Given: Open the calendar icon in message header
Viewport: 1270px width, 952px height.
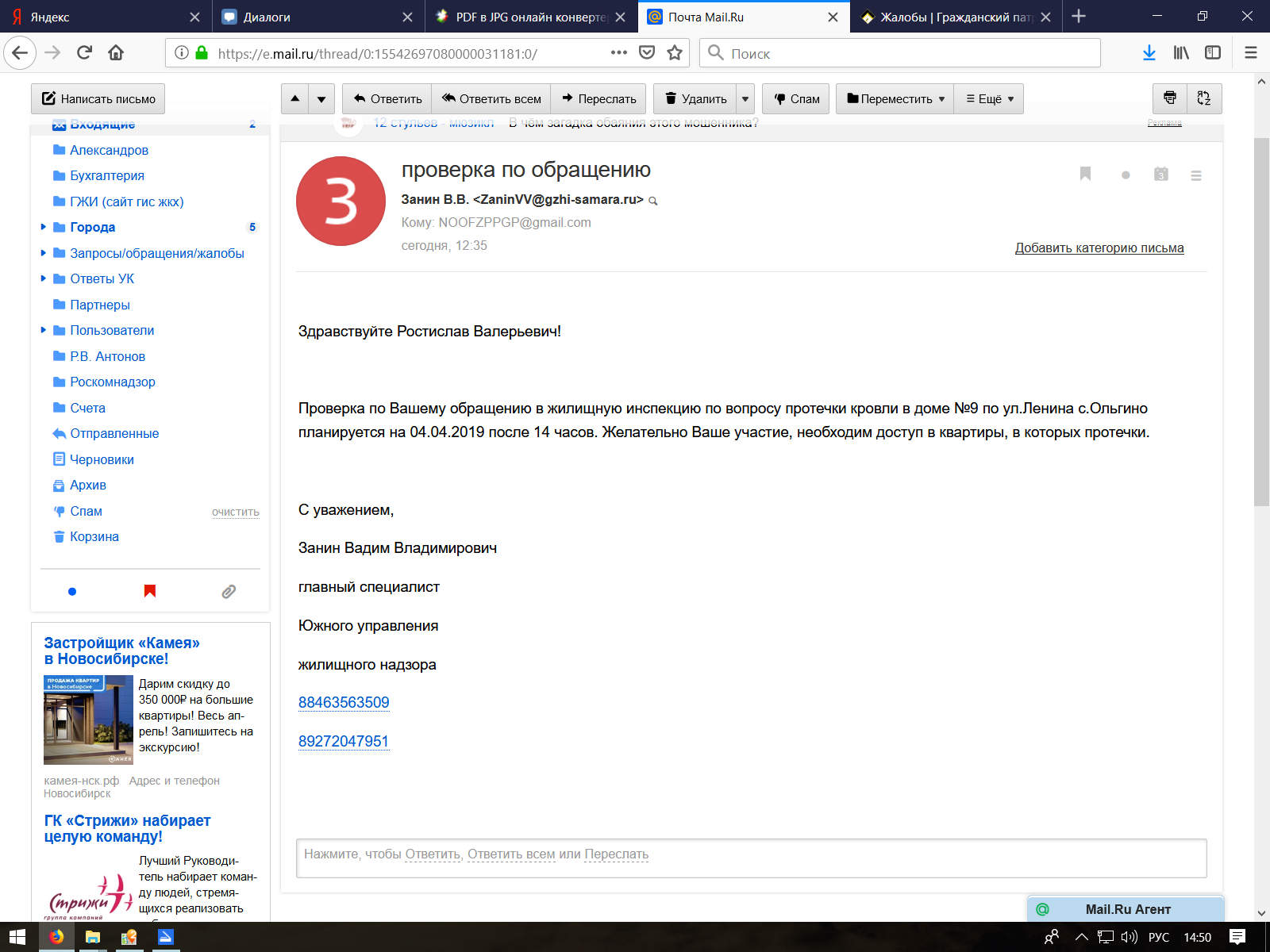Looking at the screenshot, I should pyautogui.click(x=1160, y=175).
